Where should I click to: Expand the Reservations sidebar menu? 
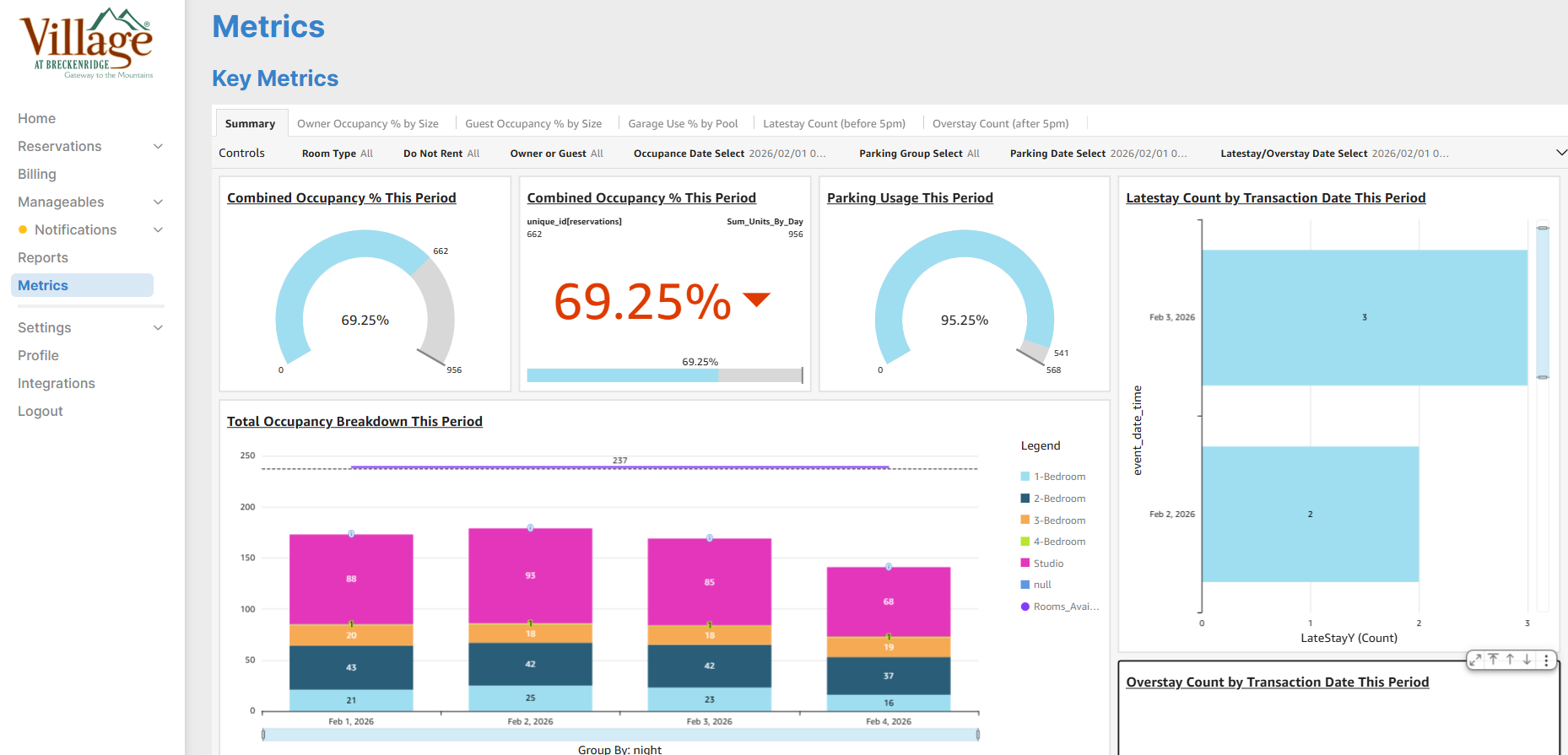click(x=158, y=147)
